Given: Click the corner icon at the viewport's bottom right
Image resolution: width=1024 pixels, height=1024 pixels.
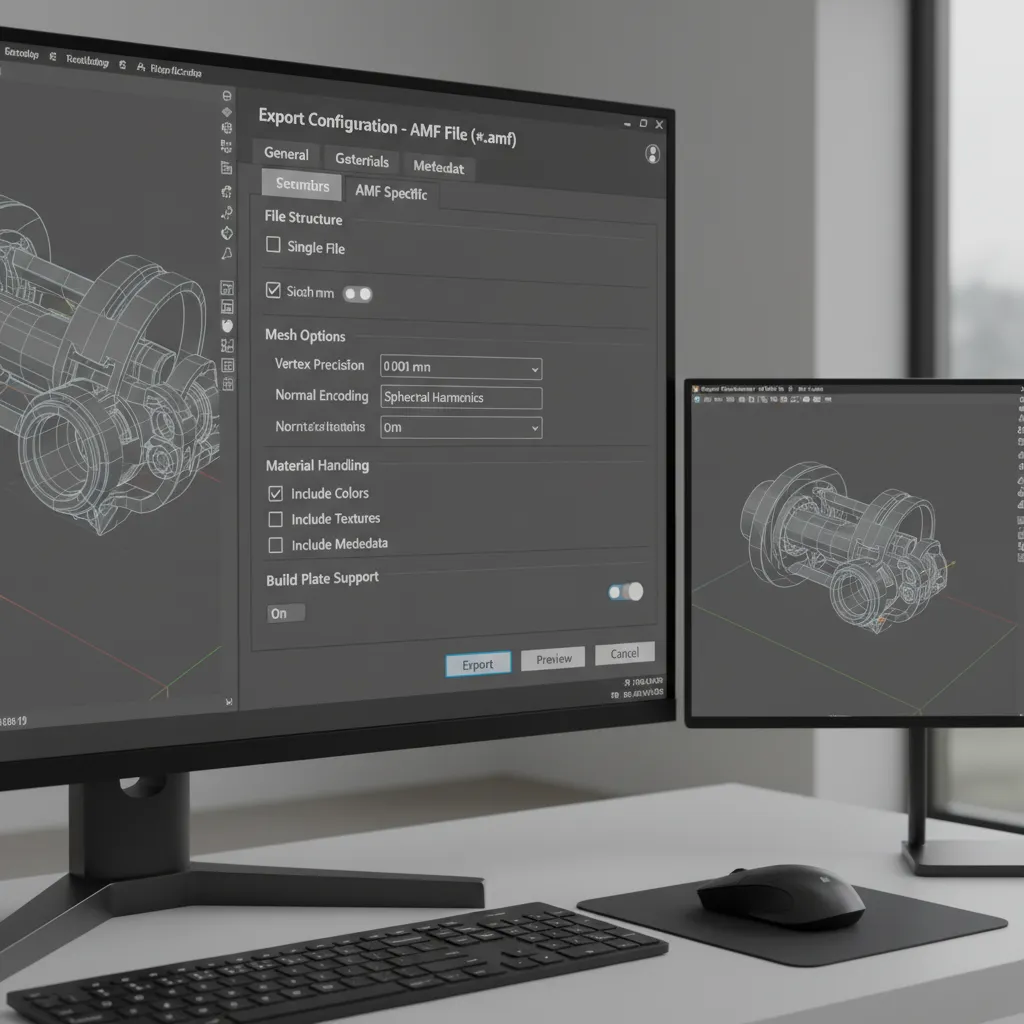Looking at the screenshot, I should 229,702.
